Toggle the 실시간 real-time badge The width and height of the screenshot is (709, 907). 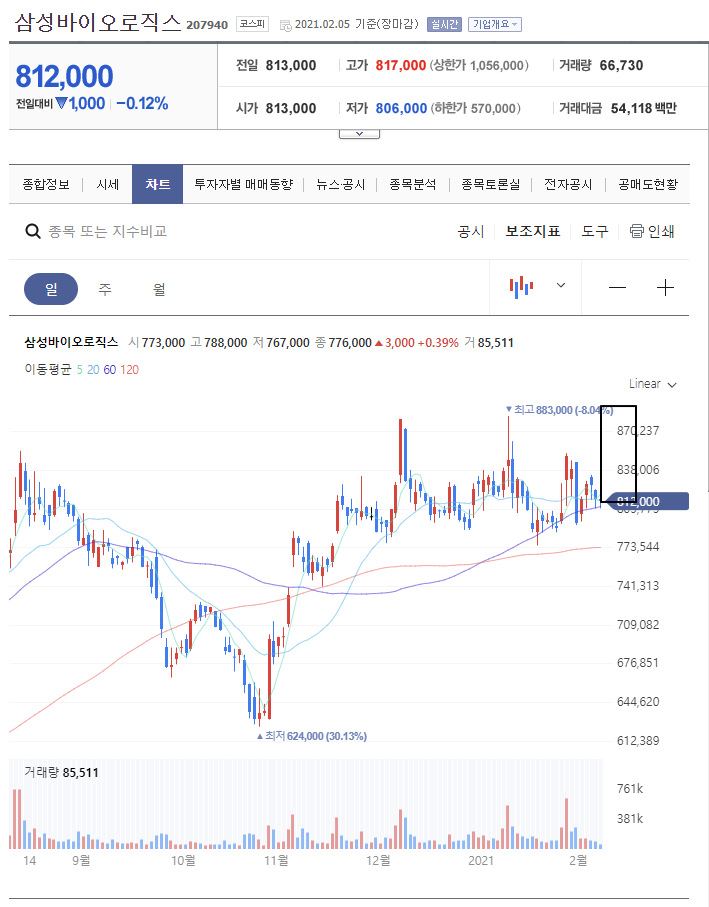[x=444, y=24]
